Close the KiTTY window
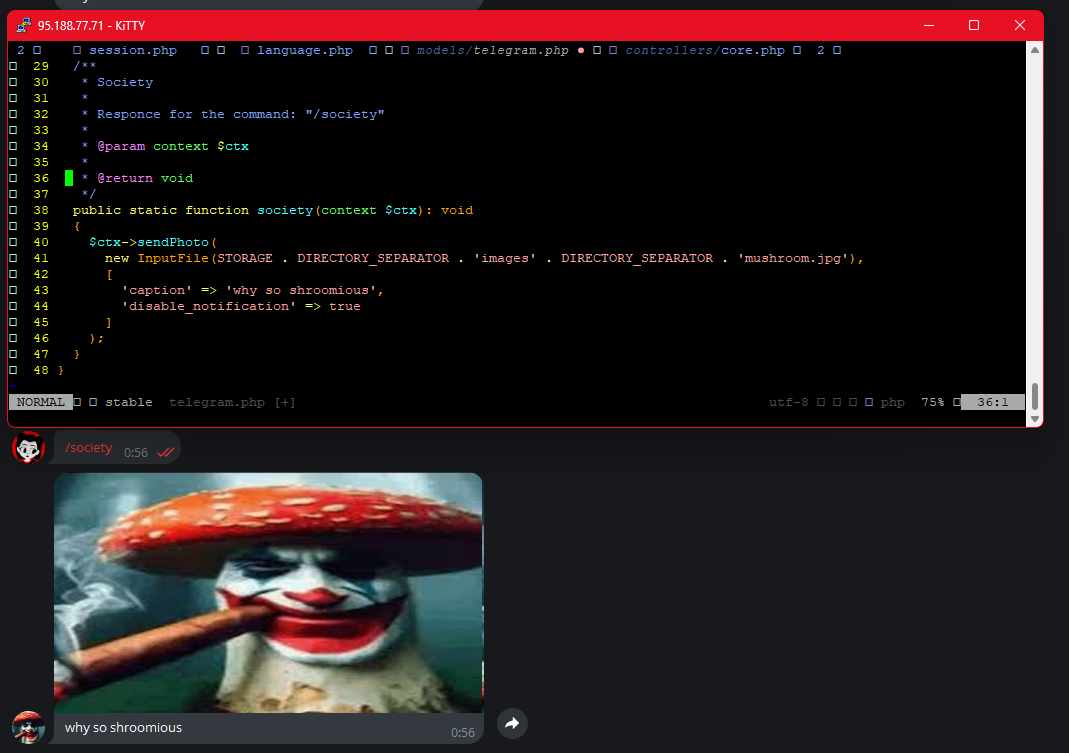The height and width of the screenshot is (753, 1069). pos(1019,25)
